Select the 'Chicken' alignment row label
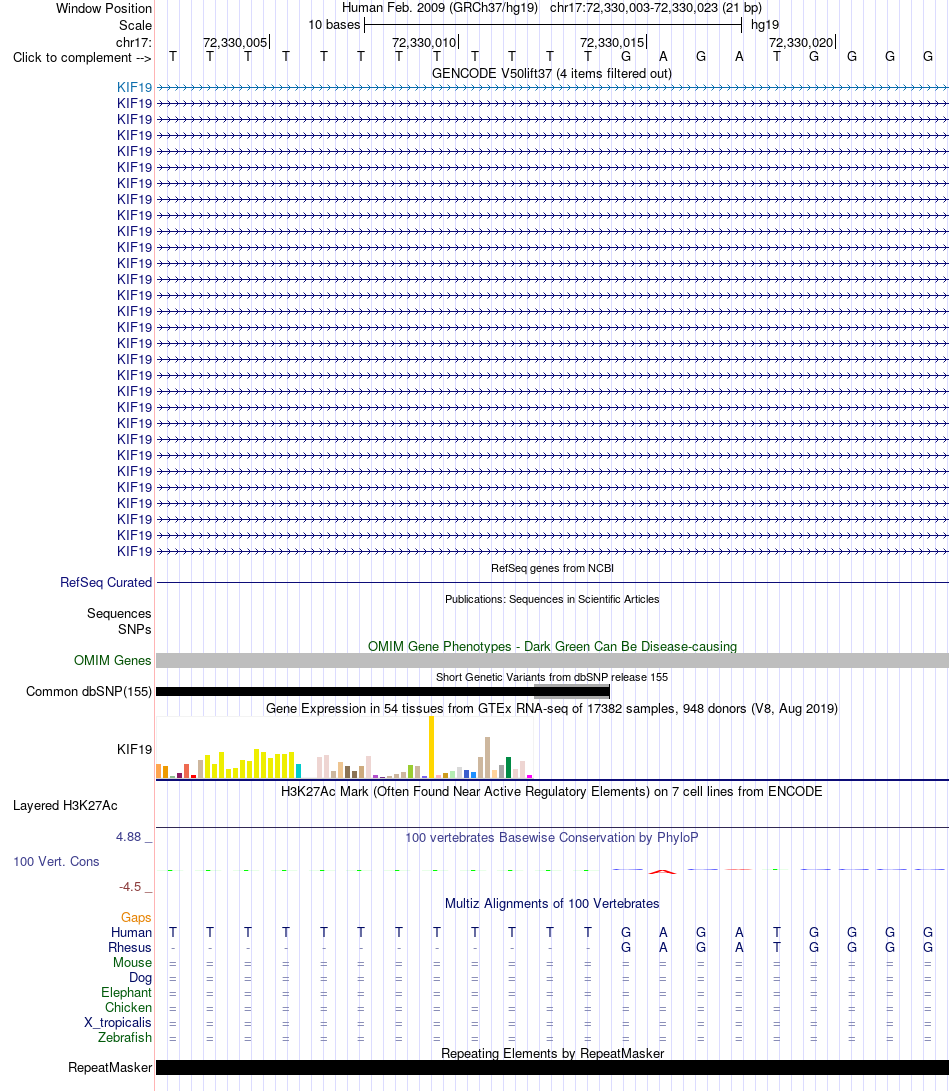 click(x=128, y=1008)
